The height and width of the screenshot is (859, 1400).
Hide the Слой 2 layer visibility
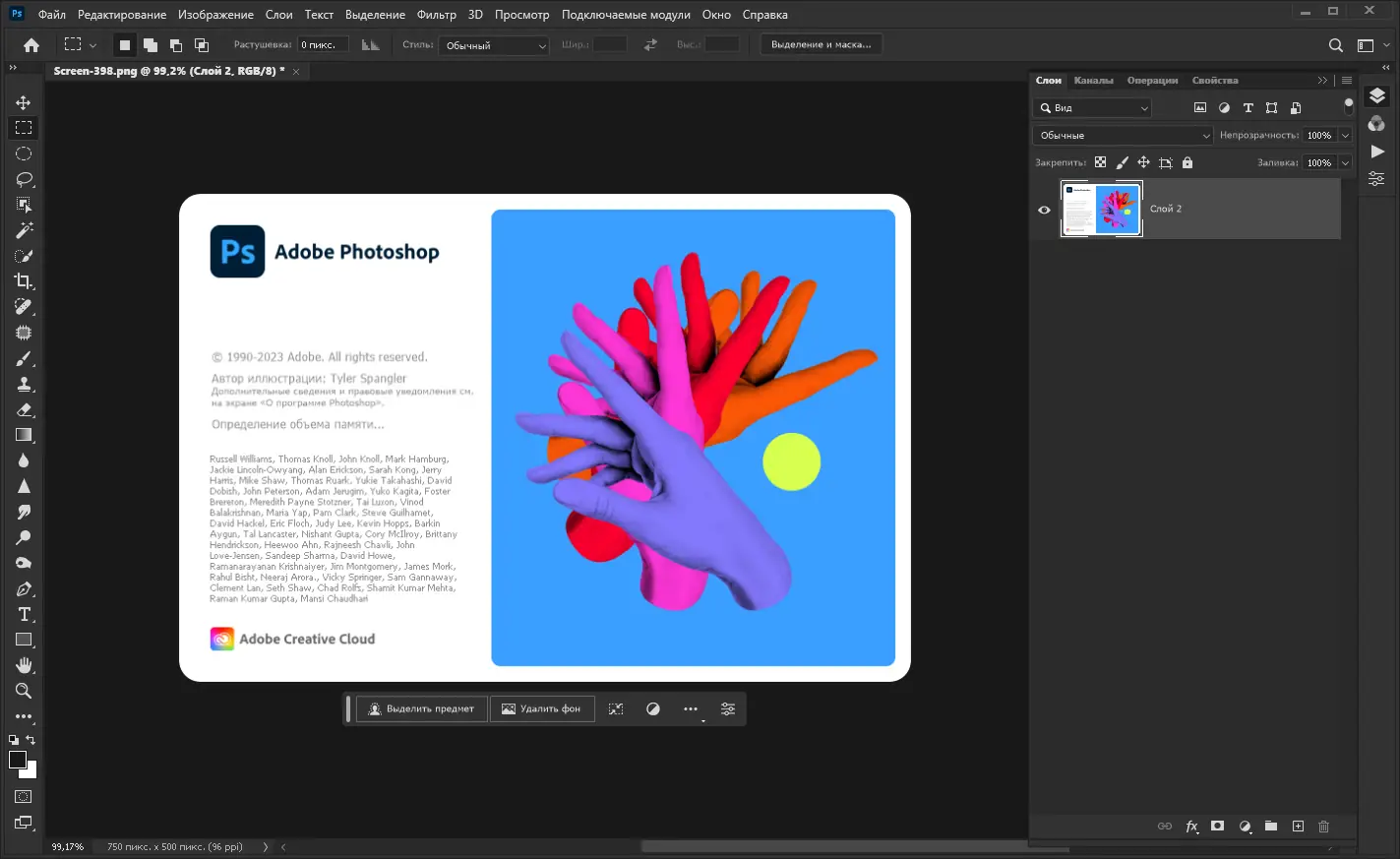point(1044,210)
